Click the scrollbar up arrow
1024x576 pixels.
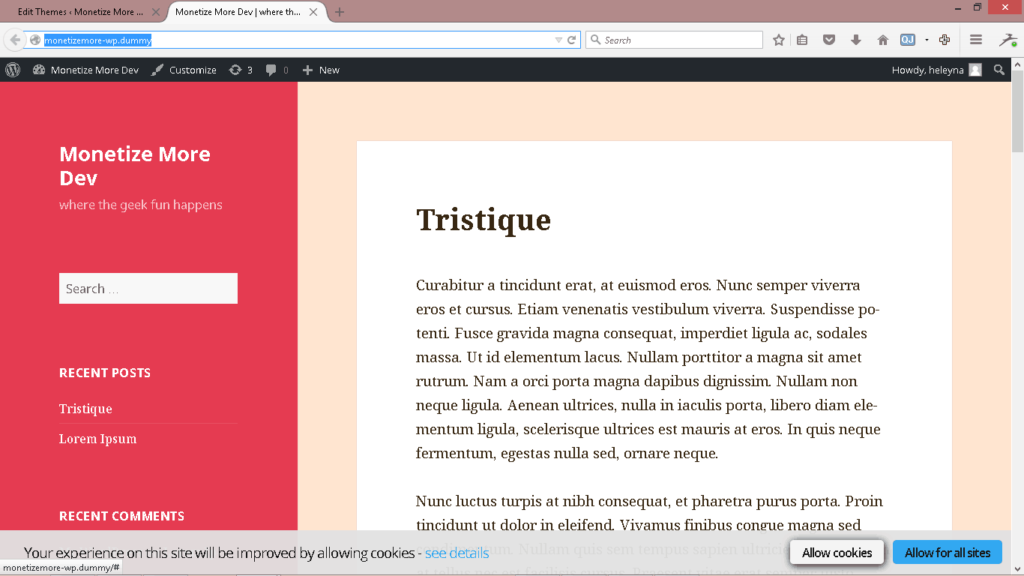(x=1017, y=65)
